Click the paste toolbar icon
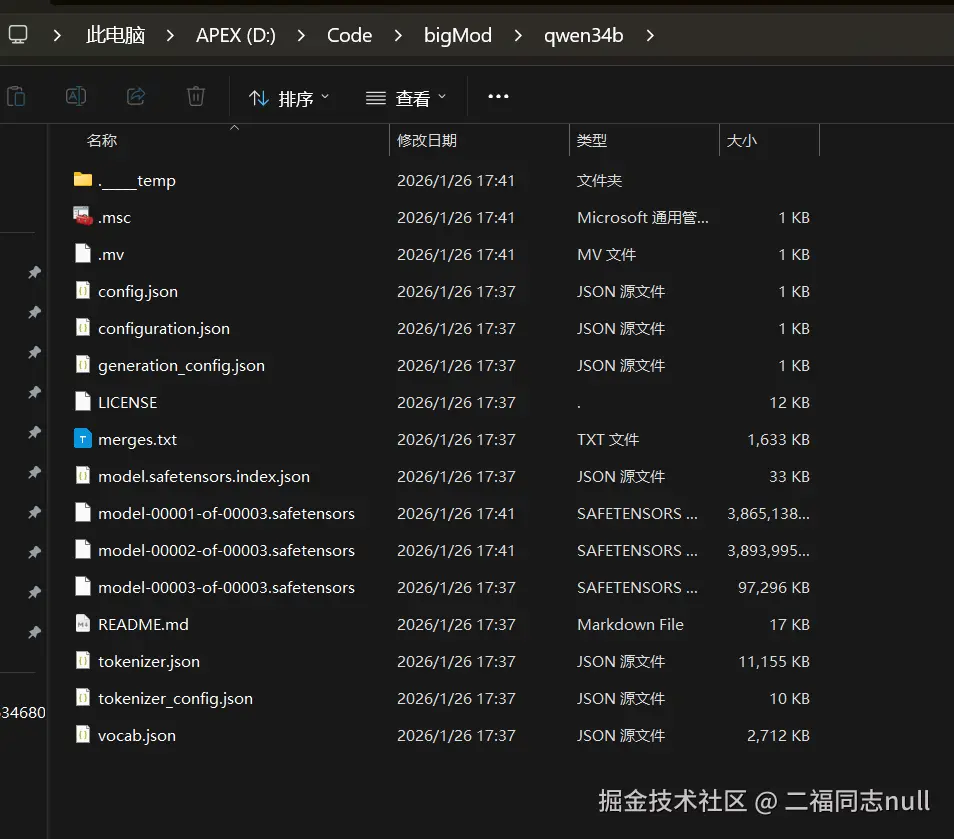Screen dimensions: 954x839 (16, 96)
